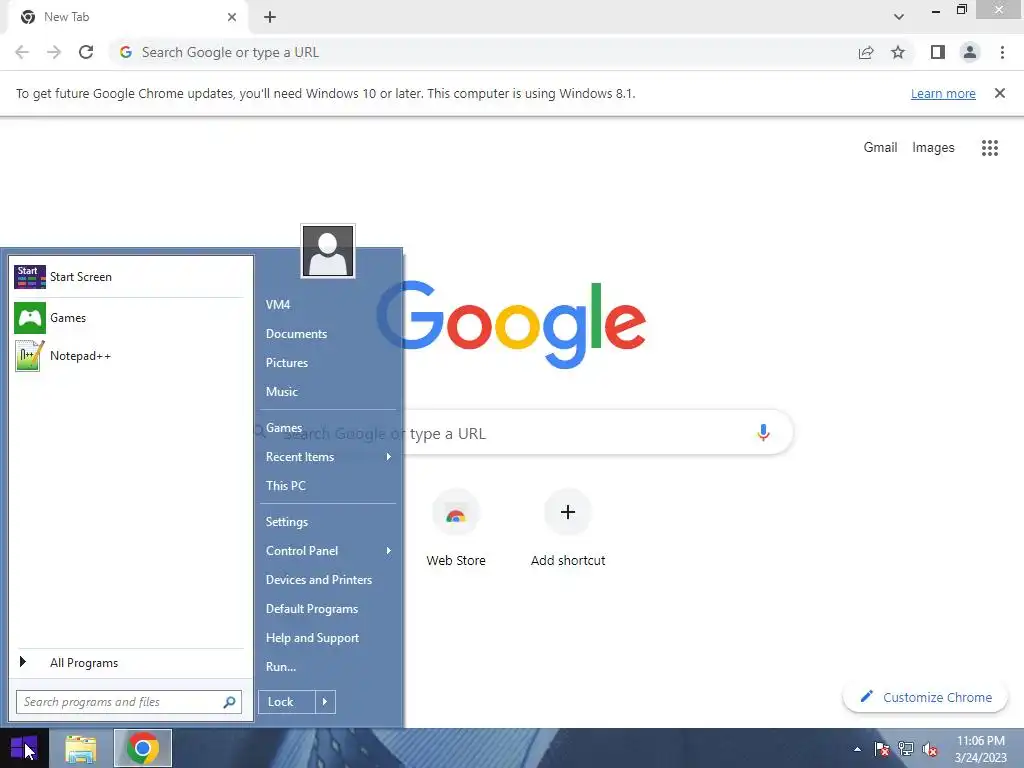Viewport: 1024px width, 768px height.
Task: Click the Windows Start button on taskbar
Action: (x=24, y=748)
